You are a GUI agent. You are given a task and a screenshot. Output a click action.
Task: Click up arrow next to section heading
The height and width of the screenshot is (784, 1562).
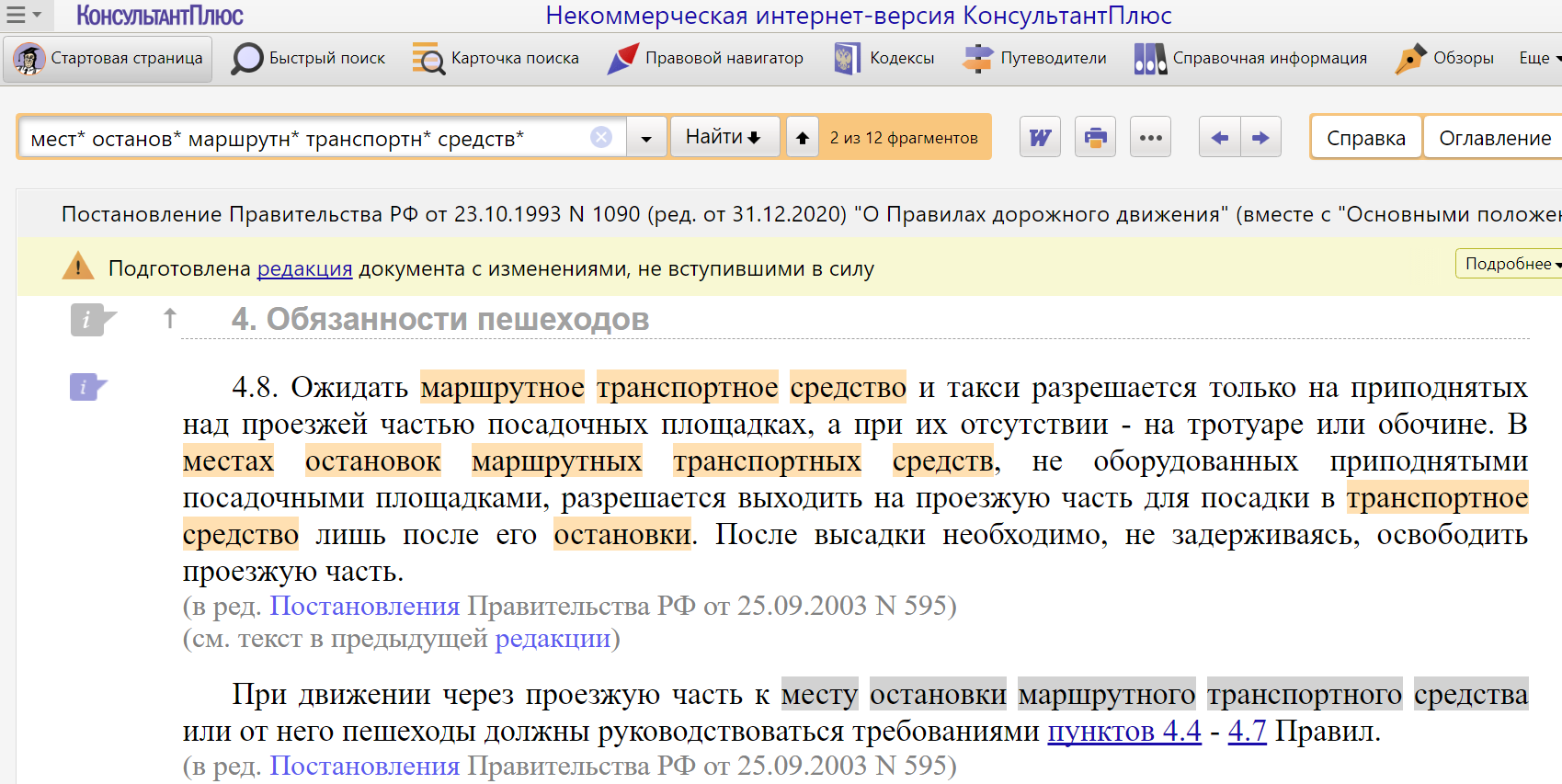coord(170,319)
